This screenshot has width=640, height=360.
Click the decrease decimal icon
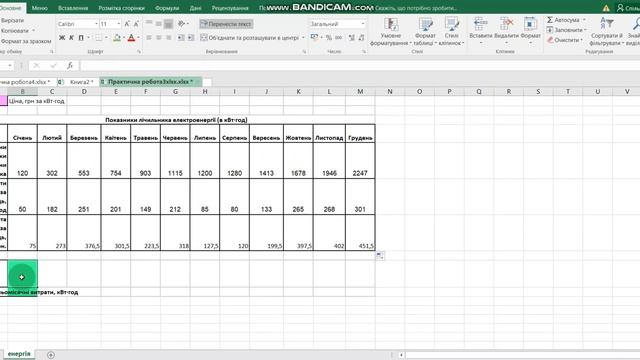click(361, 38)
